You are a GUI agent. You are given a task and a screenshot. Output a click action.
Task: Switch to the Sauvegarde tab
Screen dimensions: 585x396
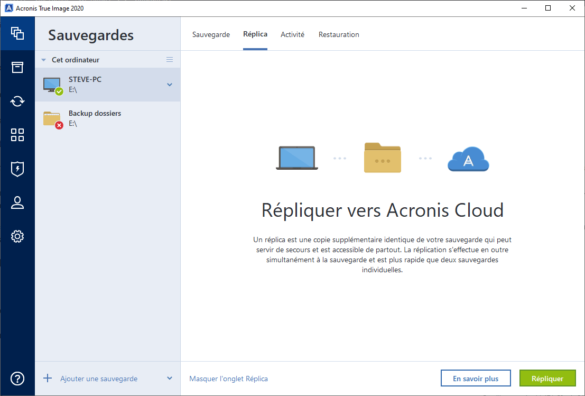coord(211,34)
